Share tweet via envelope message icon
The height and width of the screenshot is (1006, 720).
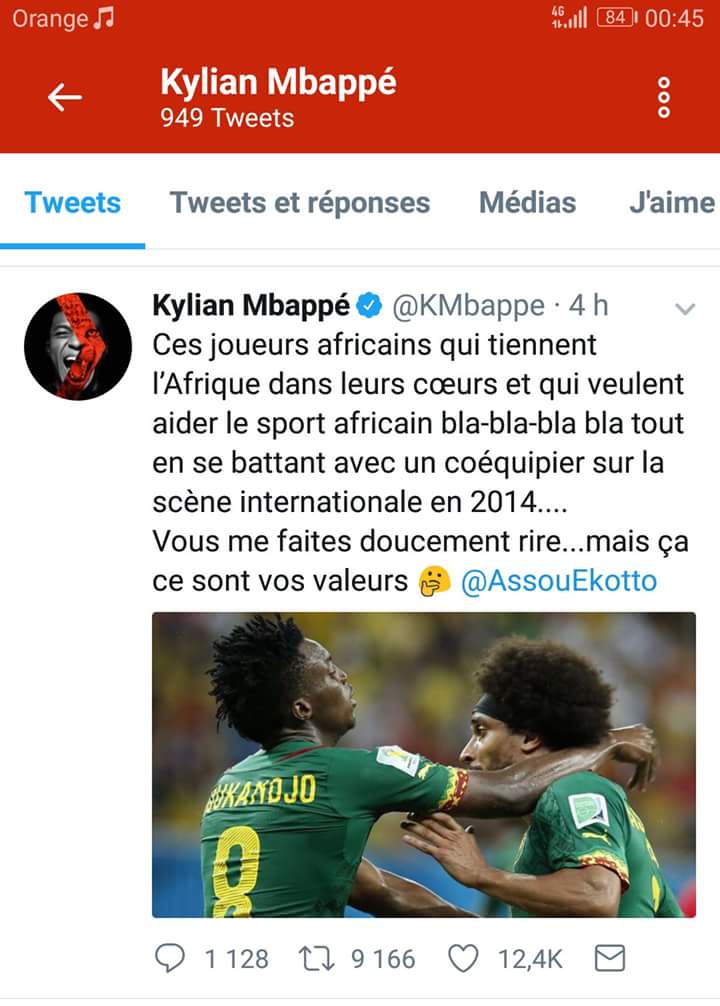coord(610,959)
